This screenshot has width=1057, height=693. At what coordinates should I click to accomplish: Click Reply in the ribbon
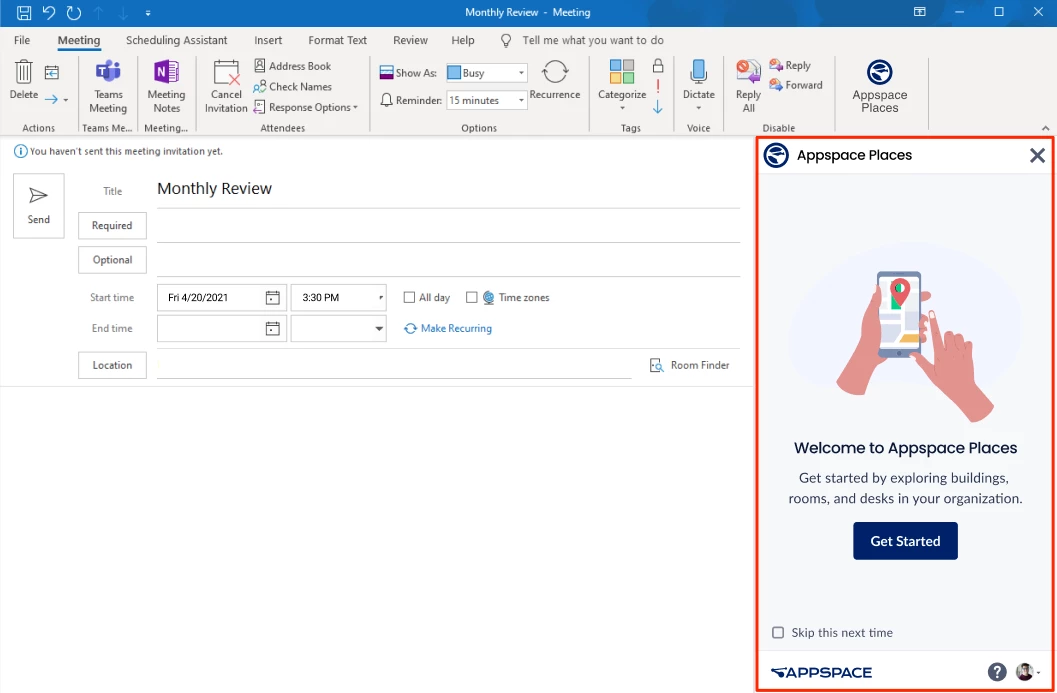[x=790, y=65]
